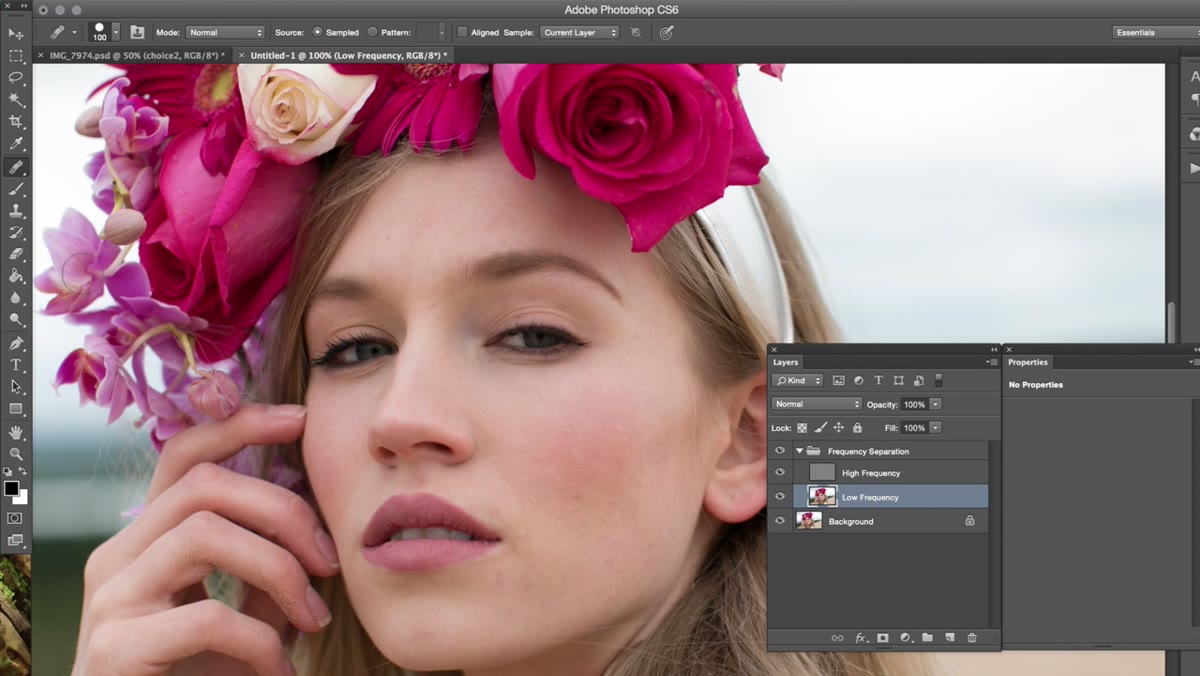
Task: Select the Move tool
Action: tap(16, 34)
